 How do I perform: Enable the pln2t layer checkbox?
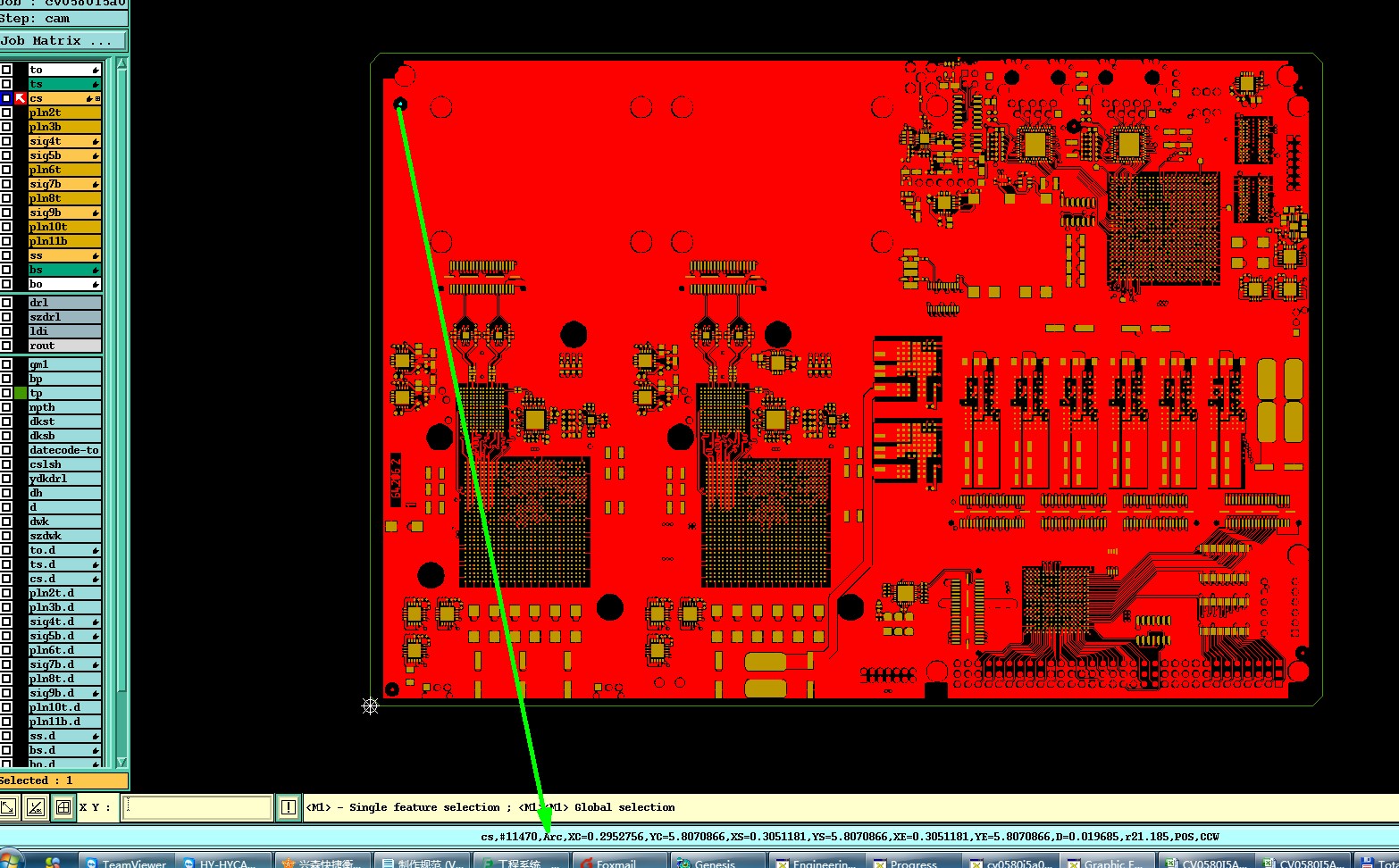pyautogui.click(x=6, y=113)
